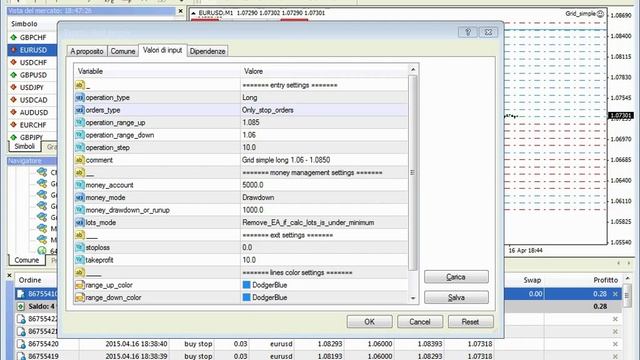The width and height of the screenshot is (640, 360).
Task: Select the EURCHF symbol in Market Watch
Action: point(33,125)
